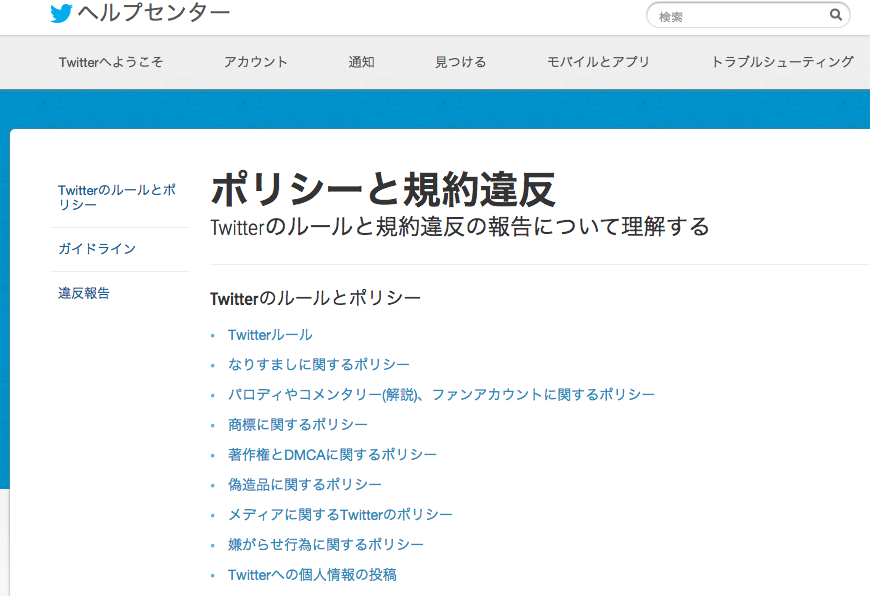Screen dimensions: 870x596
Task: Open 嫌がらせ行為に関するポリシー link
Action: pos(326,544)
